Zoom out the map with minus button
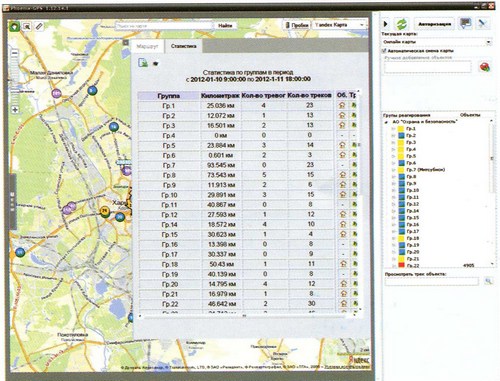Viewport: 500px width, 381px height. point(15,53)
